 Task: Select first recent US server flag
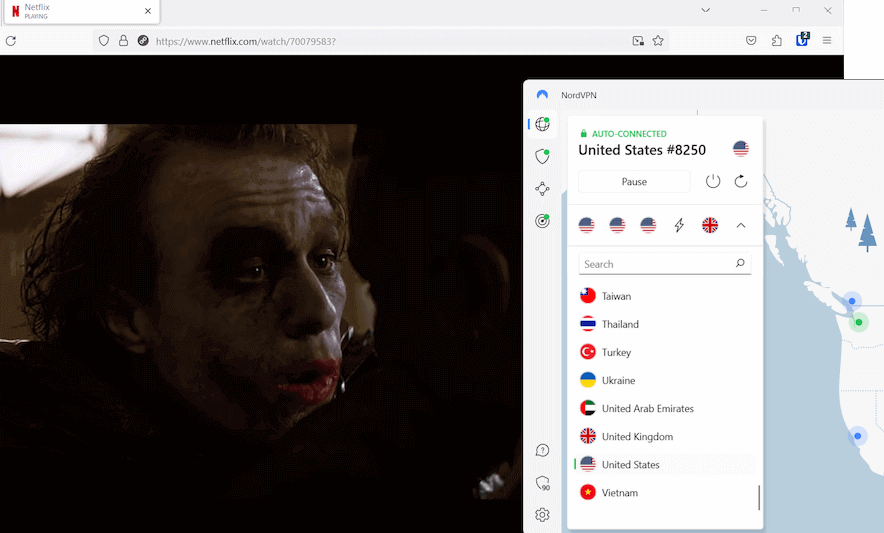coord(586,225)
